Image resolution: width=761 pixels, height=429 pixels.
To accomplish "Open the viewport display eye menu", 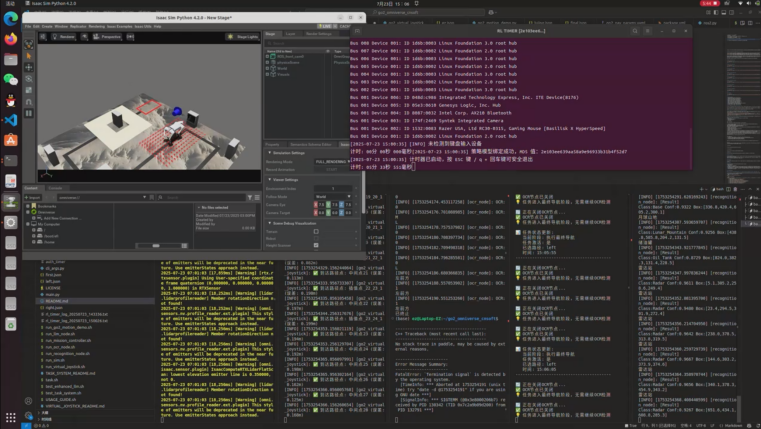I will coord(84,36).
